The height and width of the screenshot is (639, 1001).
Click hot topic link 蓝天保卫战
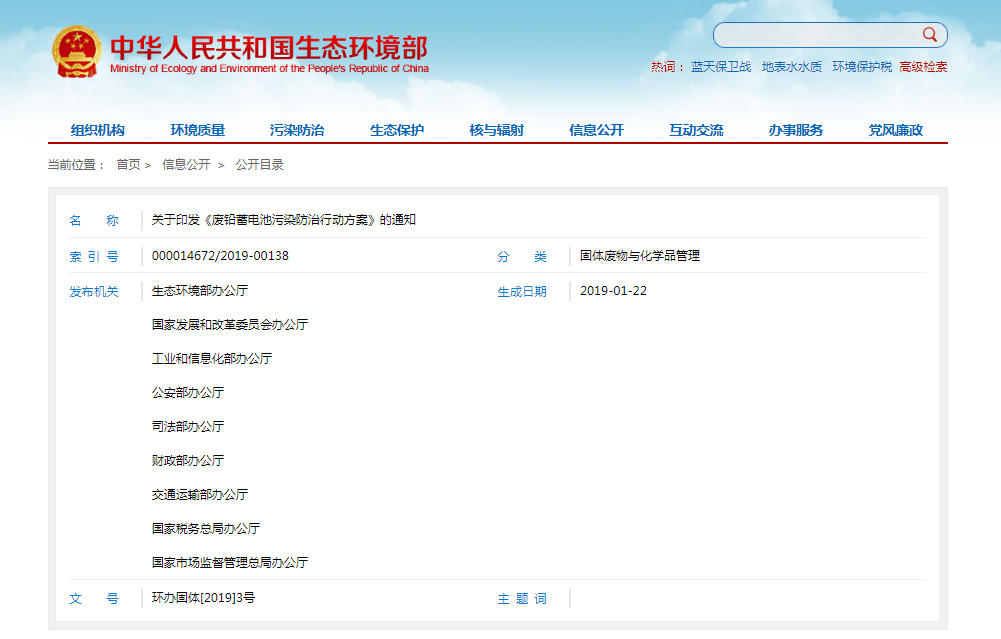tap(720, 67)
